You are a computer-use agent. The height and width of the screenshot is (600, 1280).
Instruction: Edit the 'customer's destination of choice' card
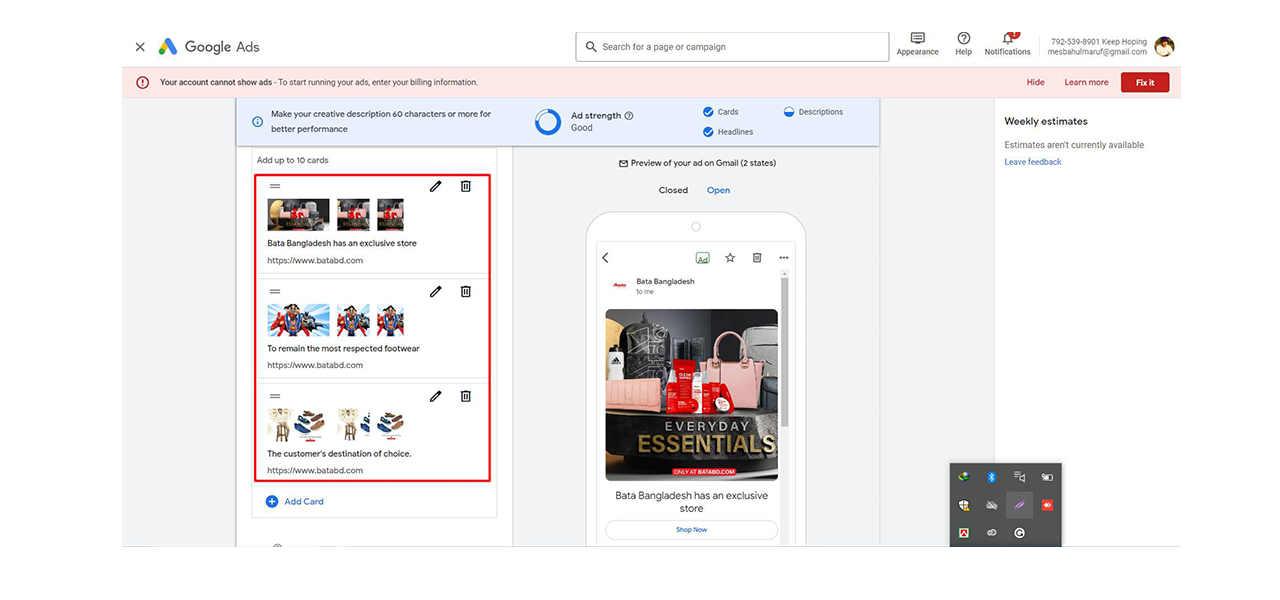435,396
